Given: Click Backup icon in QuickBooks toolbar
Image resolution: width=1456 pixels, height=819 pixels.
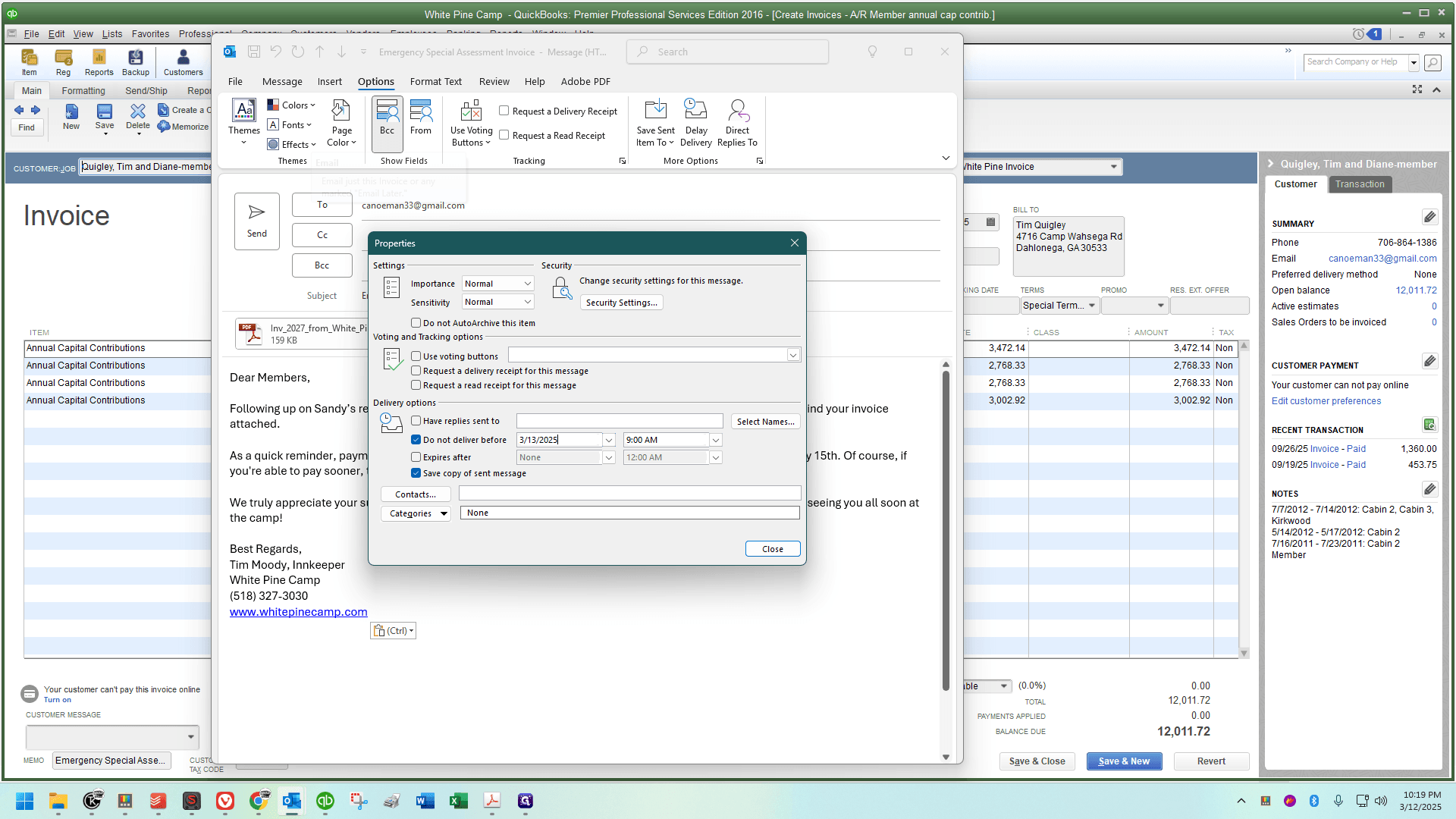Looking at the screenshot, I should (136, 62).
